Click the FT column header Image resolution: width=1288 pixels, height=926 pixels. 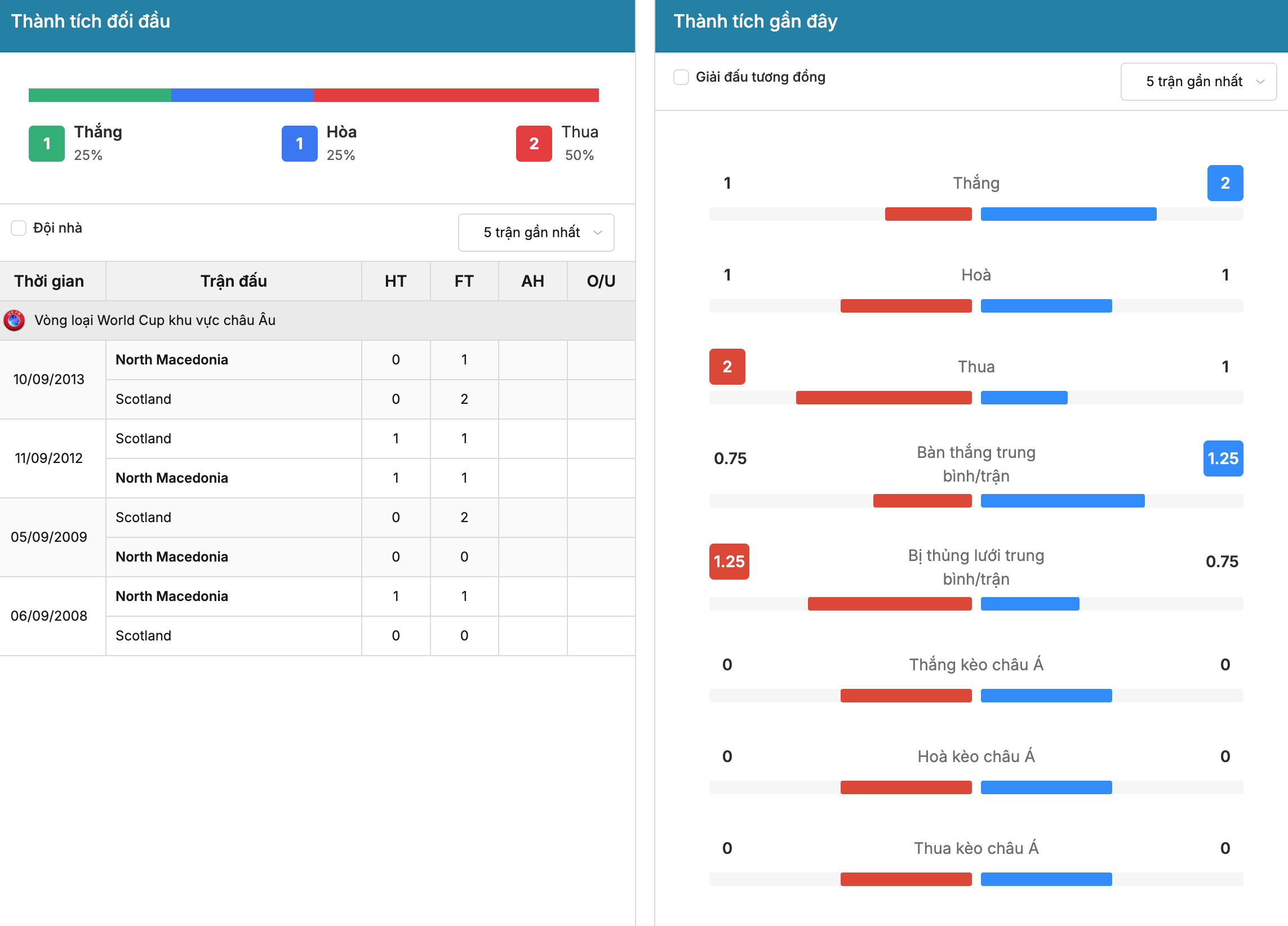464,281
